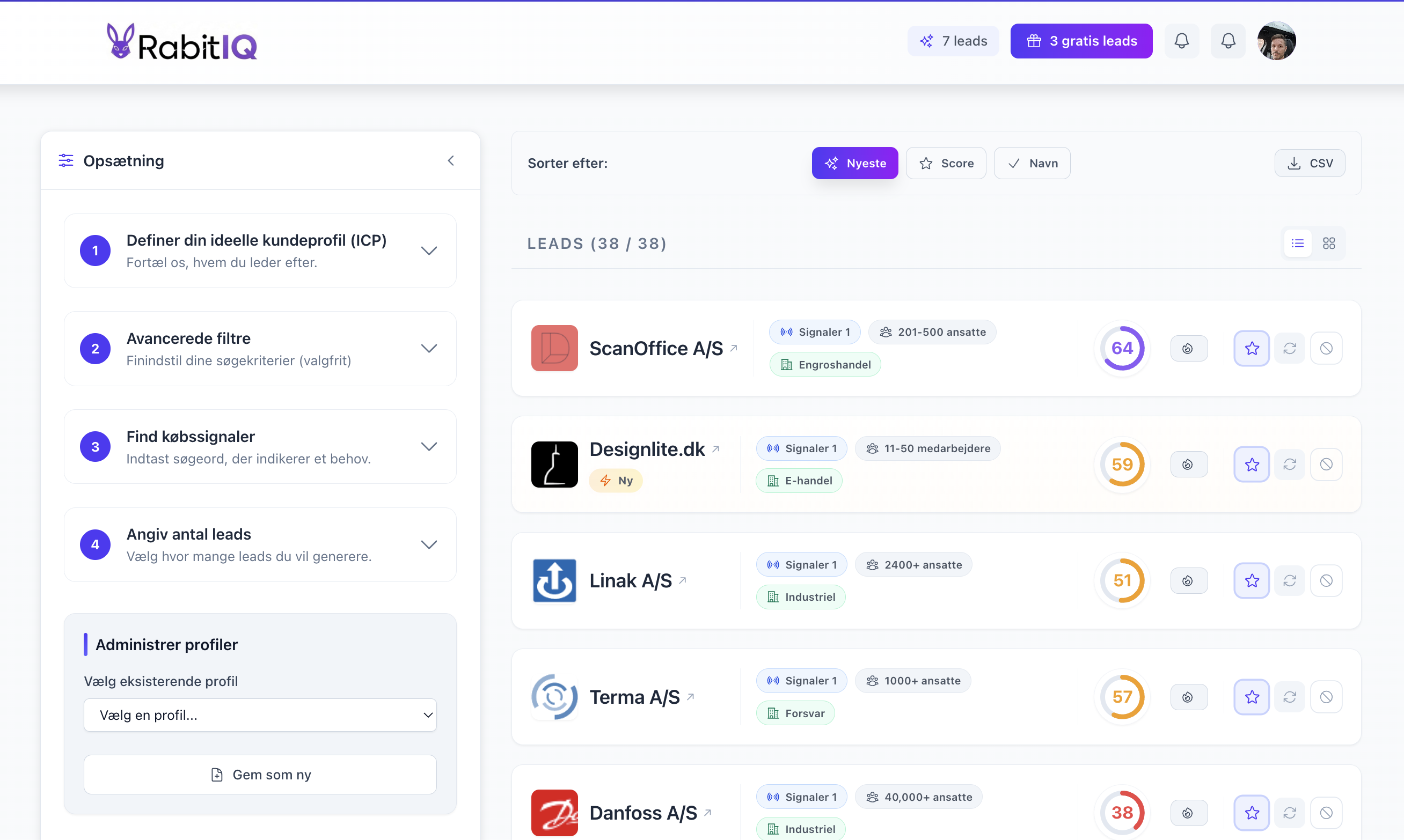Open ScanOffice A/S external link arrow
The width and height of the screenshot is (1404, 840).
point(734,348)
